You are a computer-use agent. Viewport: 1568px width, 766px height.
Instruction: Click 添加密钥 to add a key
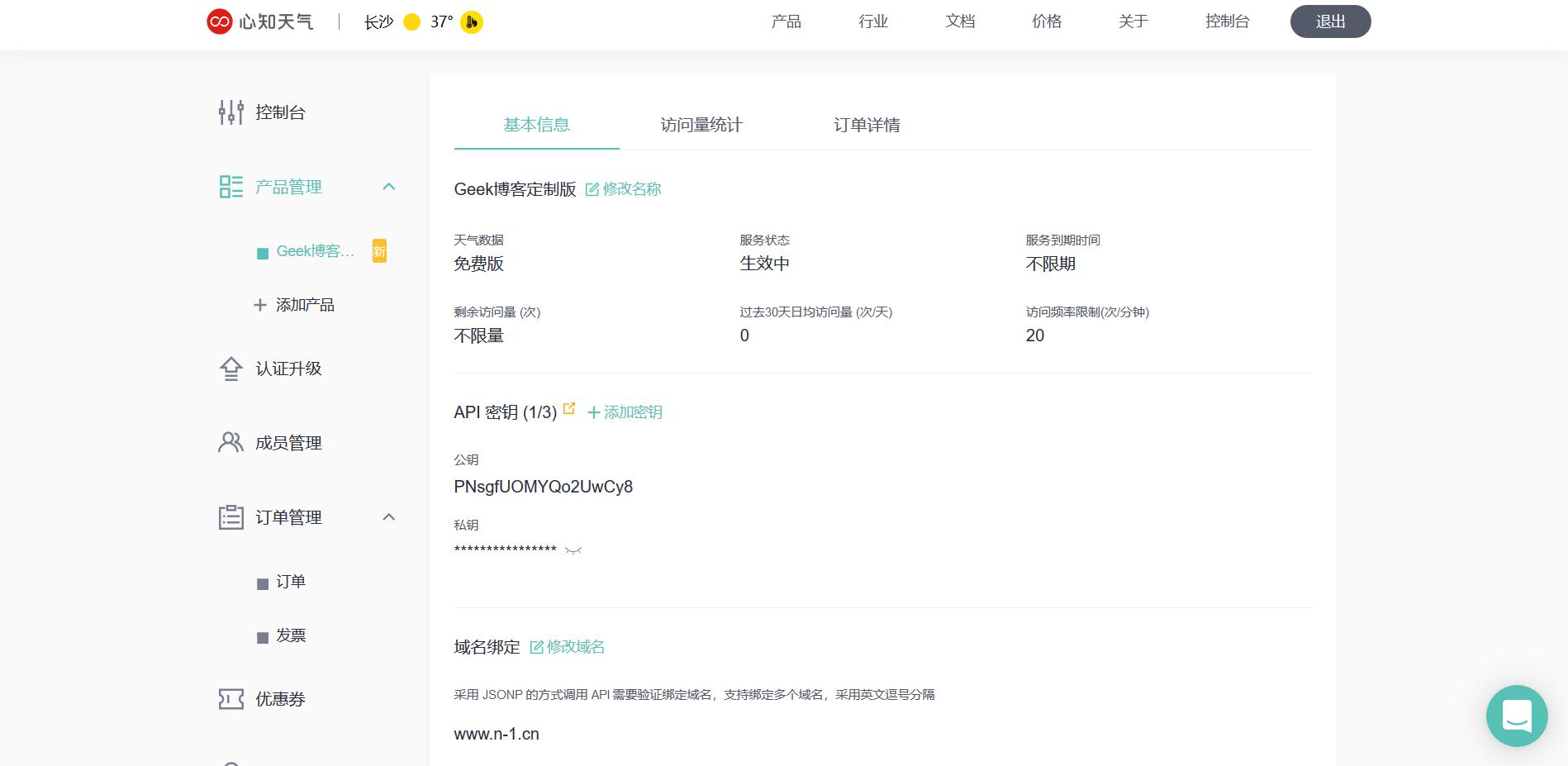click(x=625, y=412)
